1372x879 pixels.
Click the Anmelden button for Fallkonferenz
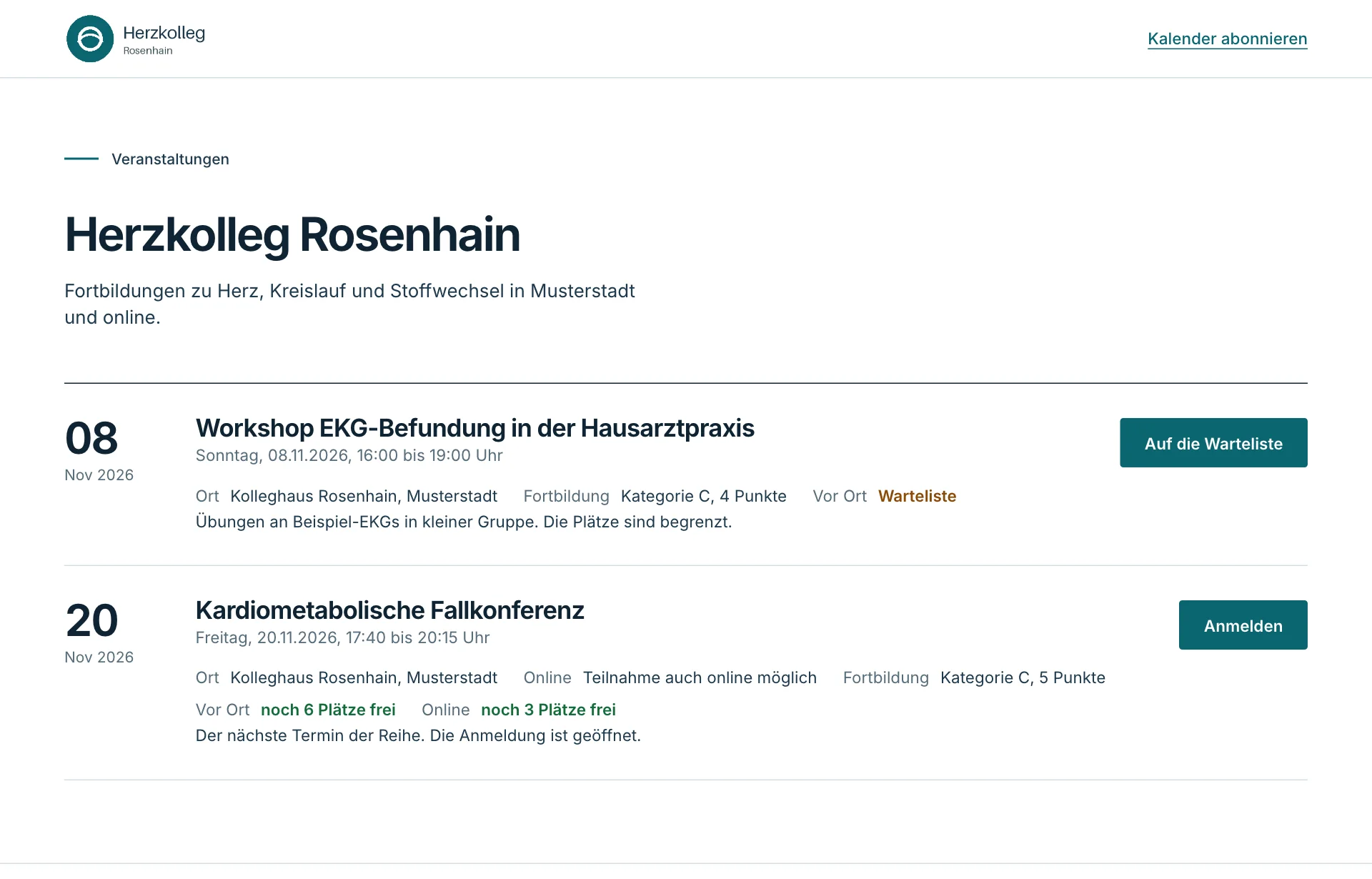point(1243,625)
